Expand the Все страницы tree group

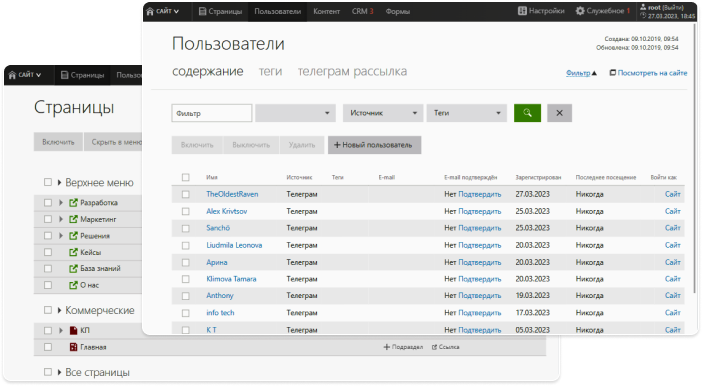pyautogui.click(x=59, y=372)
